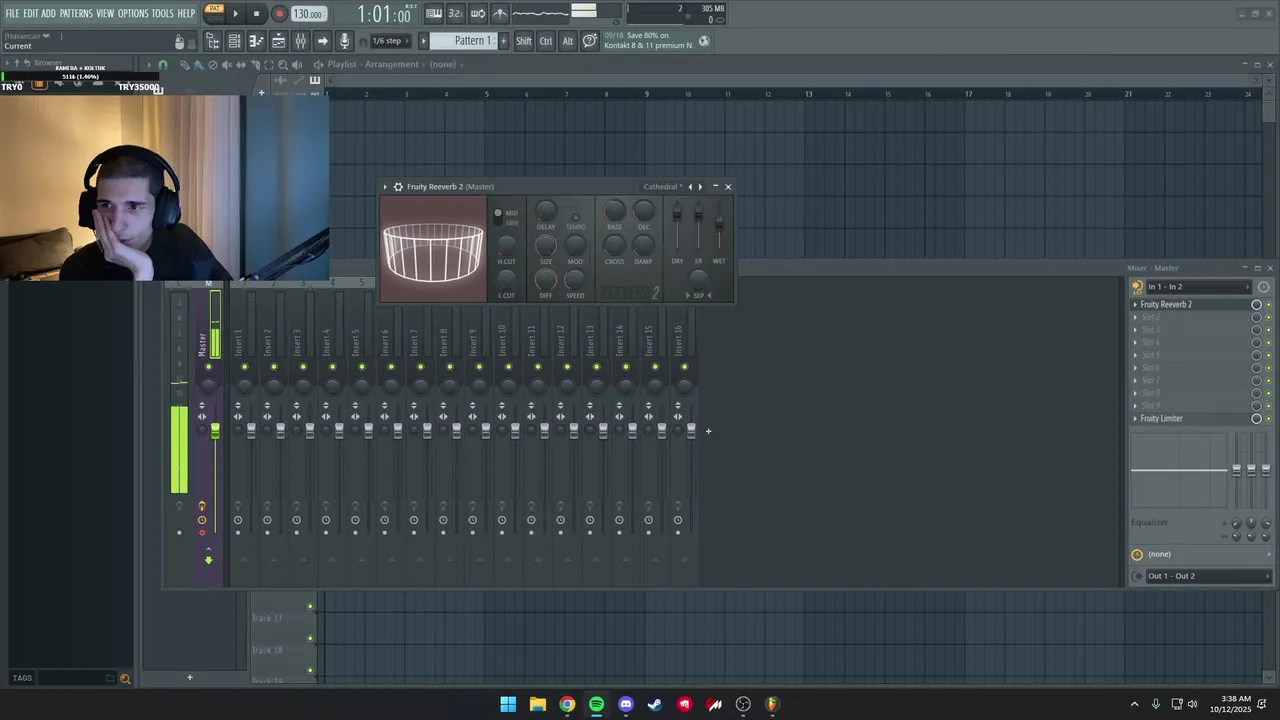Click the DELAY knob in Reeverb

(546, 210)
